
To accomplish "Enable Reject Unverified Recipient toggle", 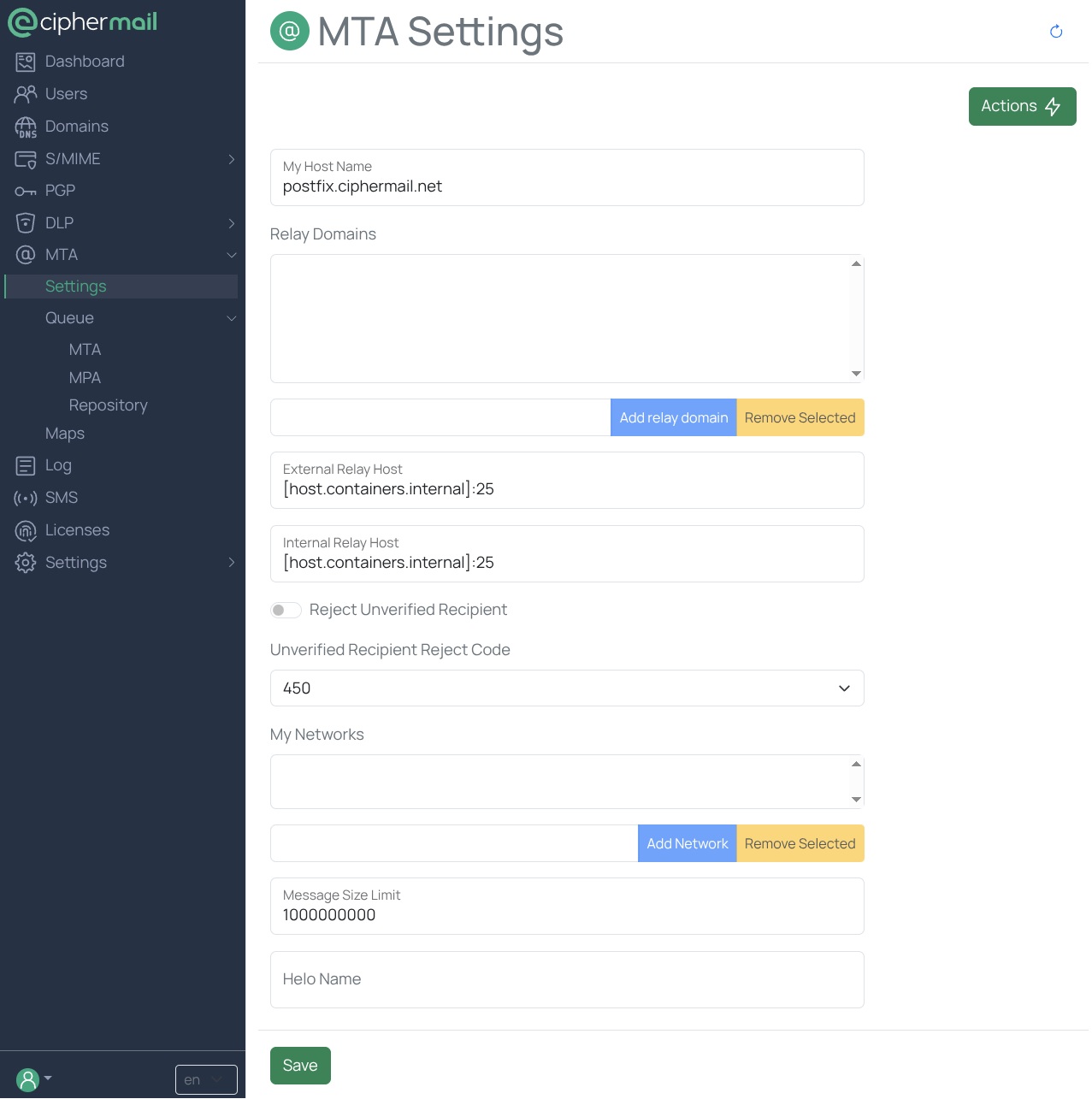I will [x=286, y=610].
